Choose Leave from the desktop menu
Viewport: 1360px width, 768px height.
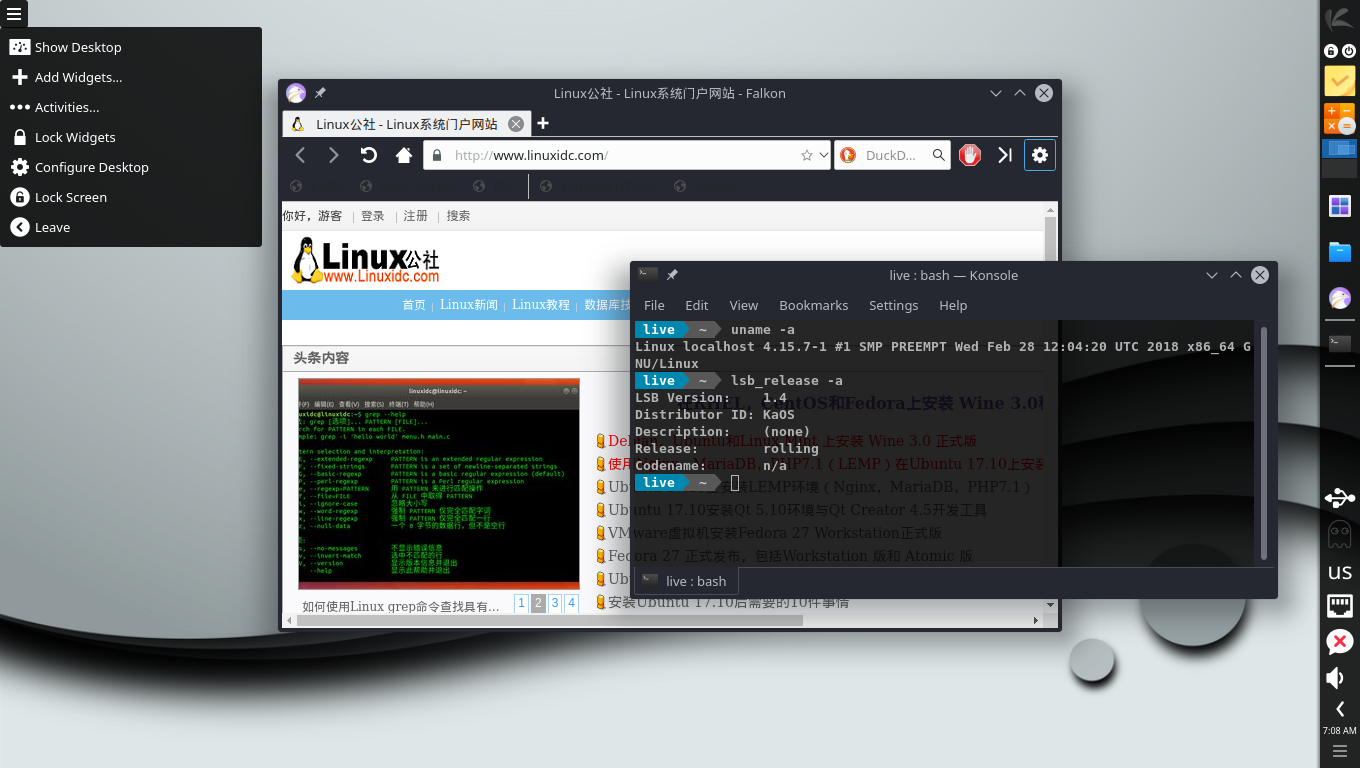[131, 227]
